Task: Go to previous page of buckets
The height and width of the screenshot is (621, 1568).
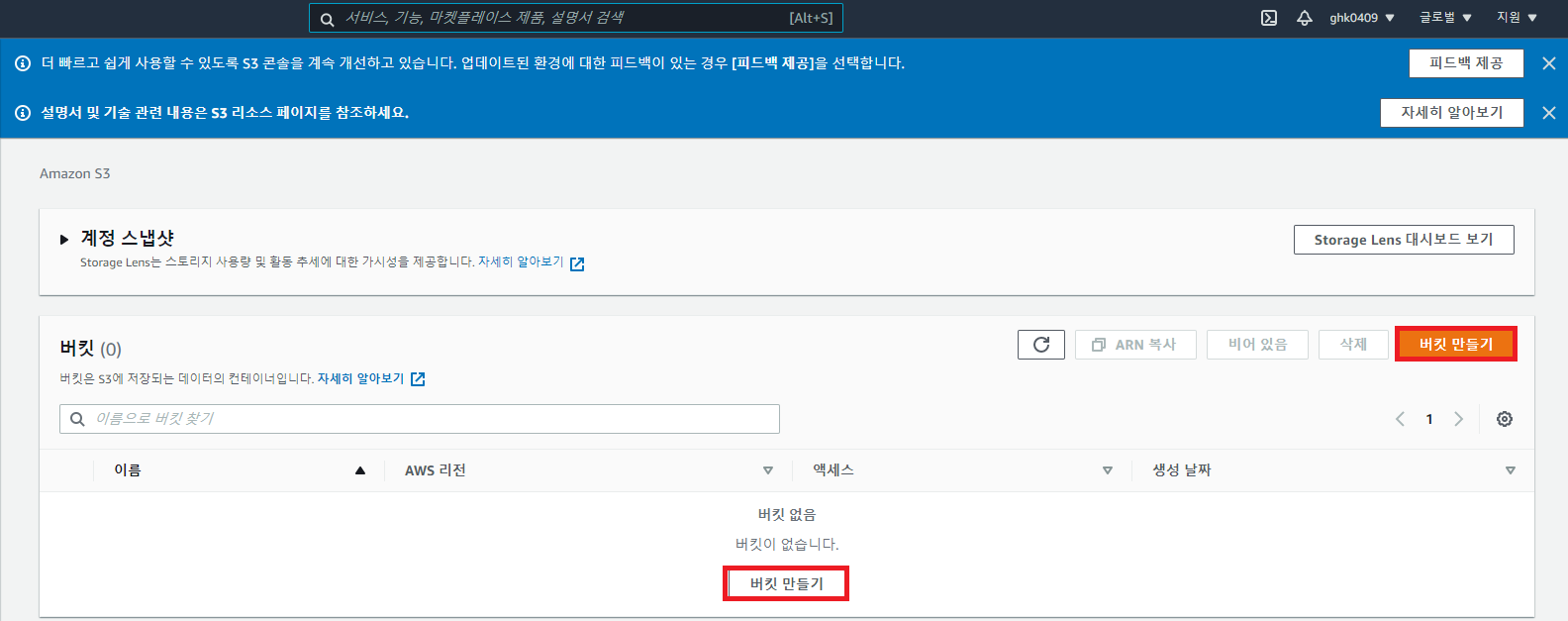Action: [1400, 419]
